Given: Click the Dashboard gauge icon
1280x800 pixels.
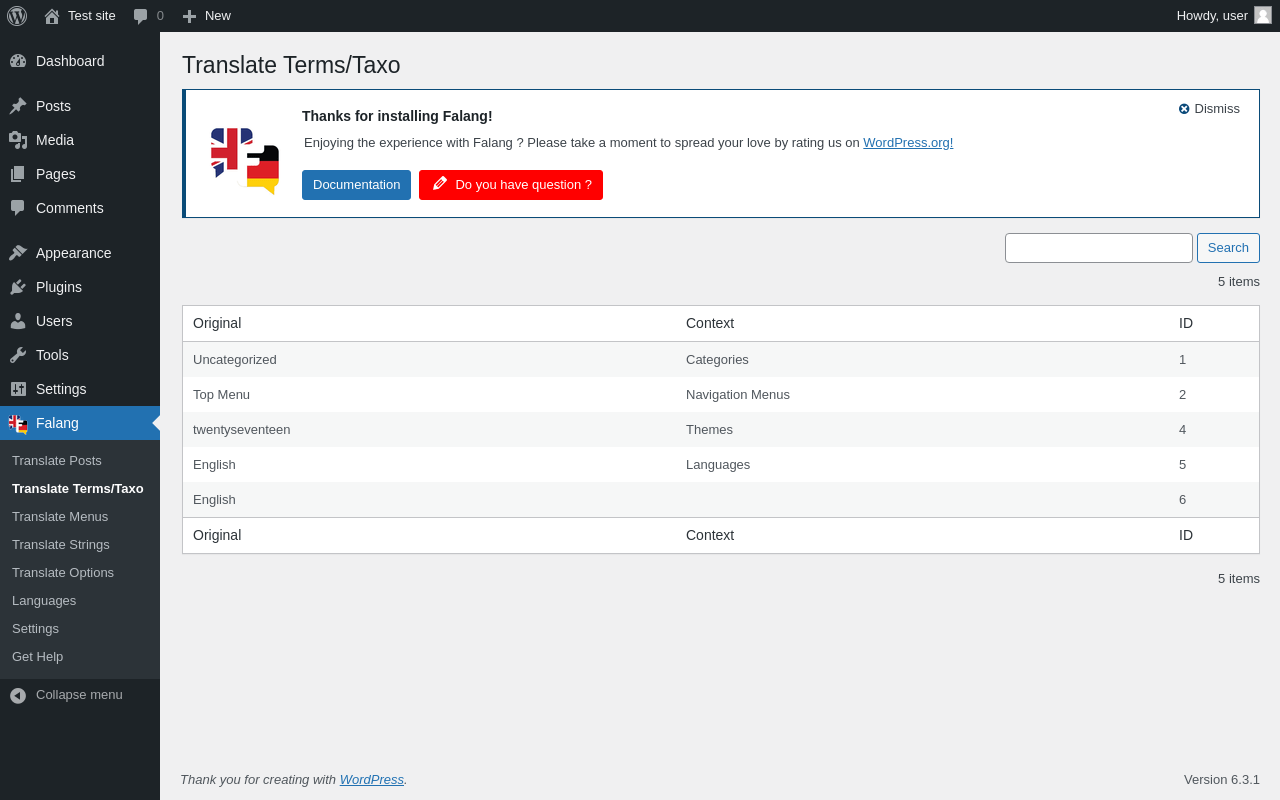Looking at the screenshot, I should [x=18, y=61].
